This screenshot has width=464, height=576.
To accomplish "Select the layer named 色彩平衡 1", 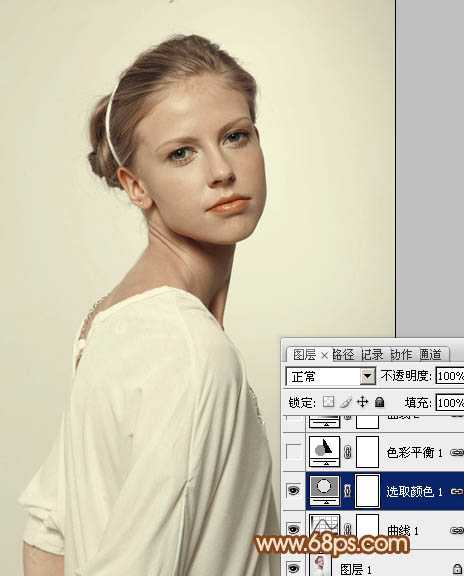I will click(415, 453).
